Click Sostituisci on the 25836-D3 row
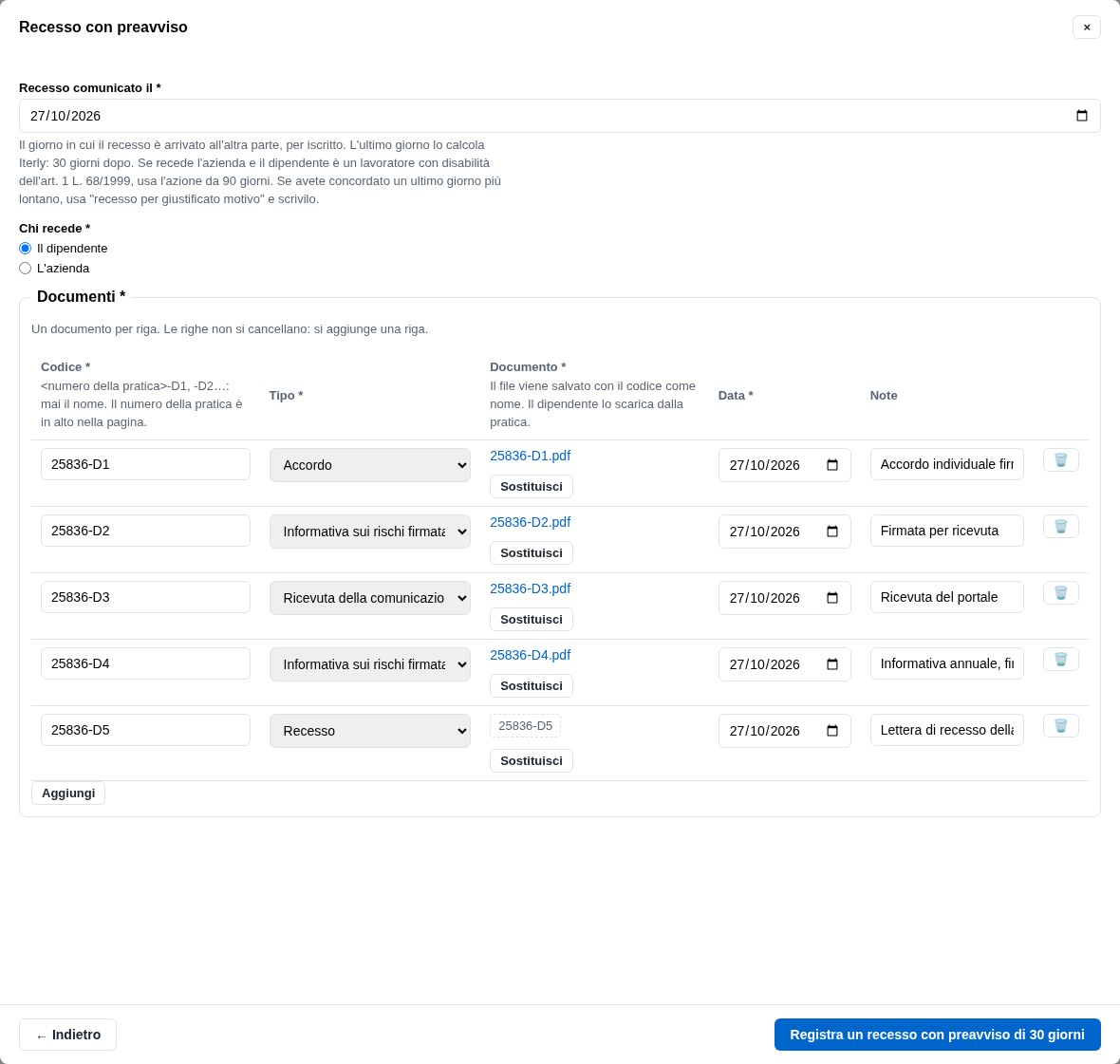Image resolution: width=1120 pixels, height=1064 pixels. pos(532,619)
